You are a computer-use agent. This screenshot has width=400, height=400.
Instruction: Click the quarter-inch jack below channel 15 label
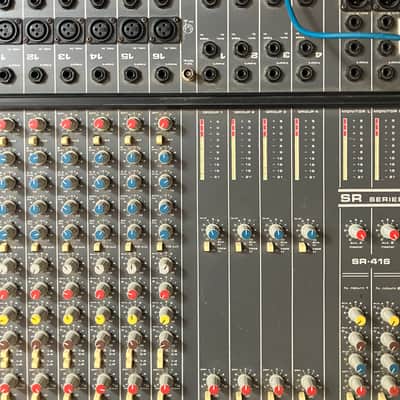[132, 75]
